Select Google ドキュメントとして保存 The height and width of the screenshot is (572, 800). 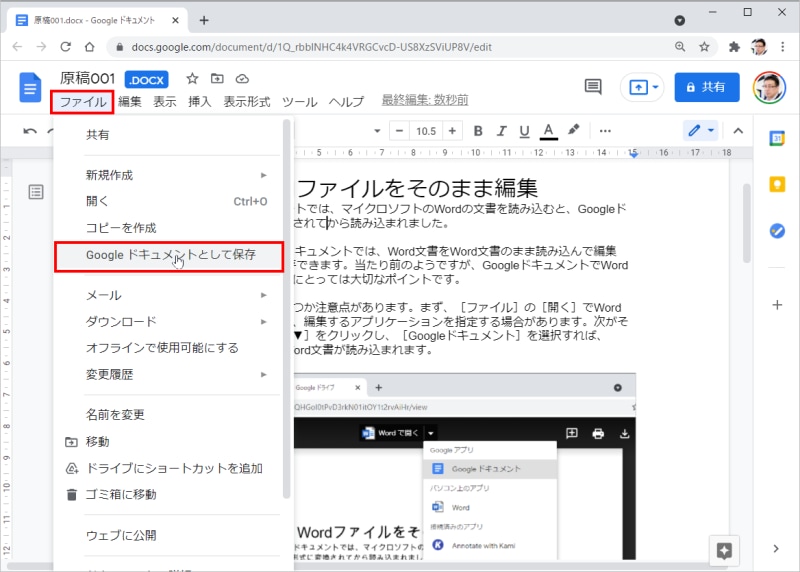coord(169,256)
